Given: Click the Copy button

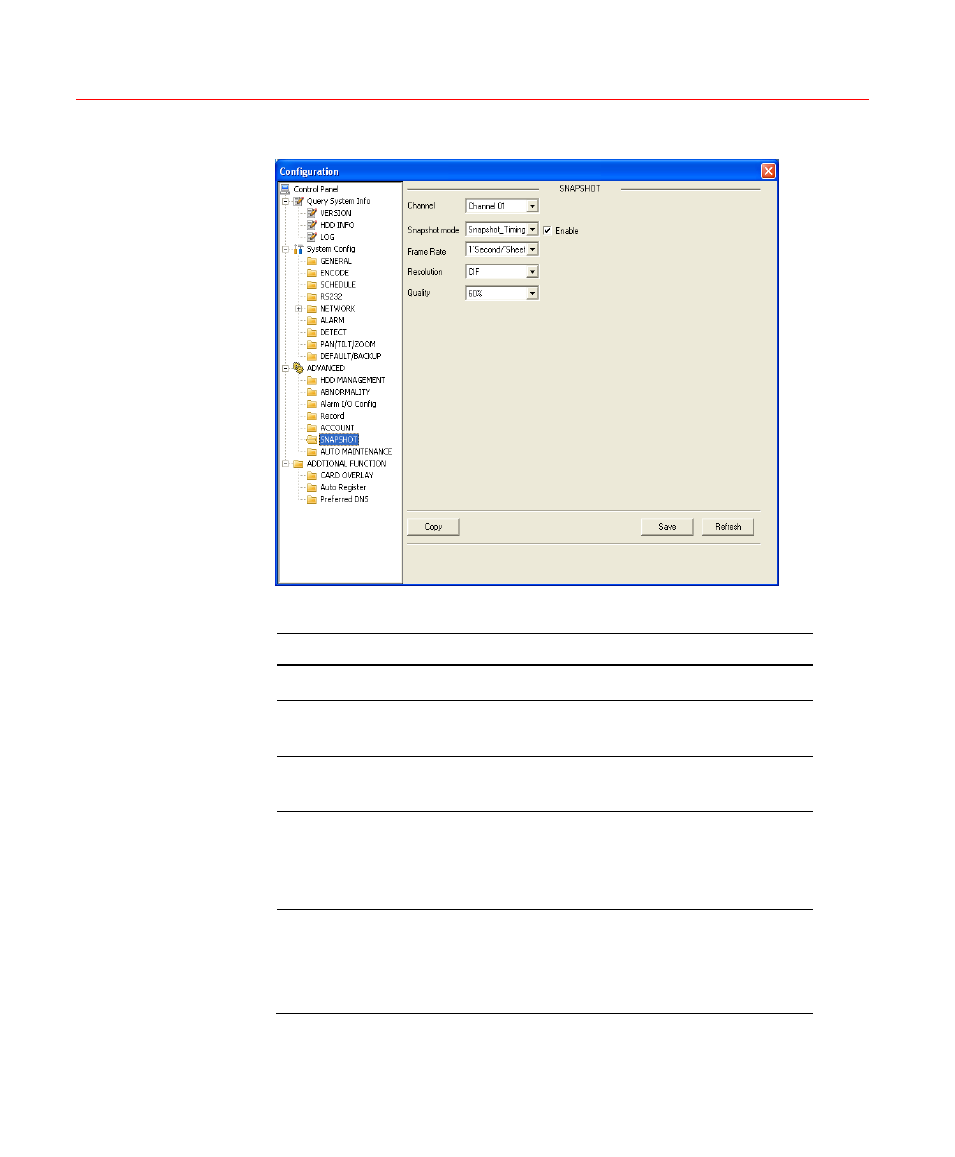Looking at the screenshot, I should click(433, 527).
